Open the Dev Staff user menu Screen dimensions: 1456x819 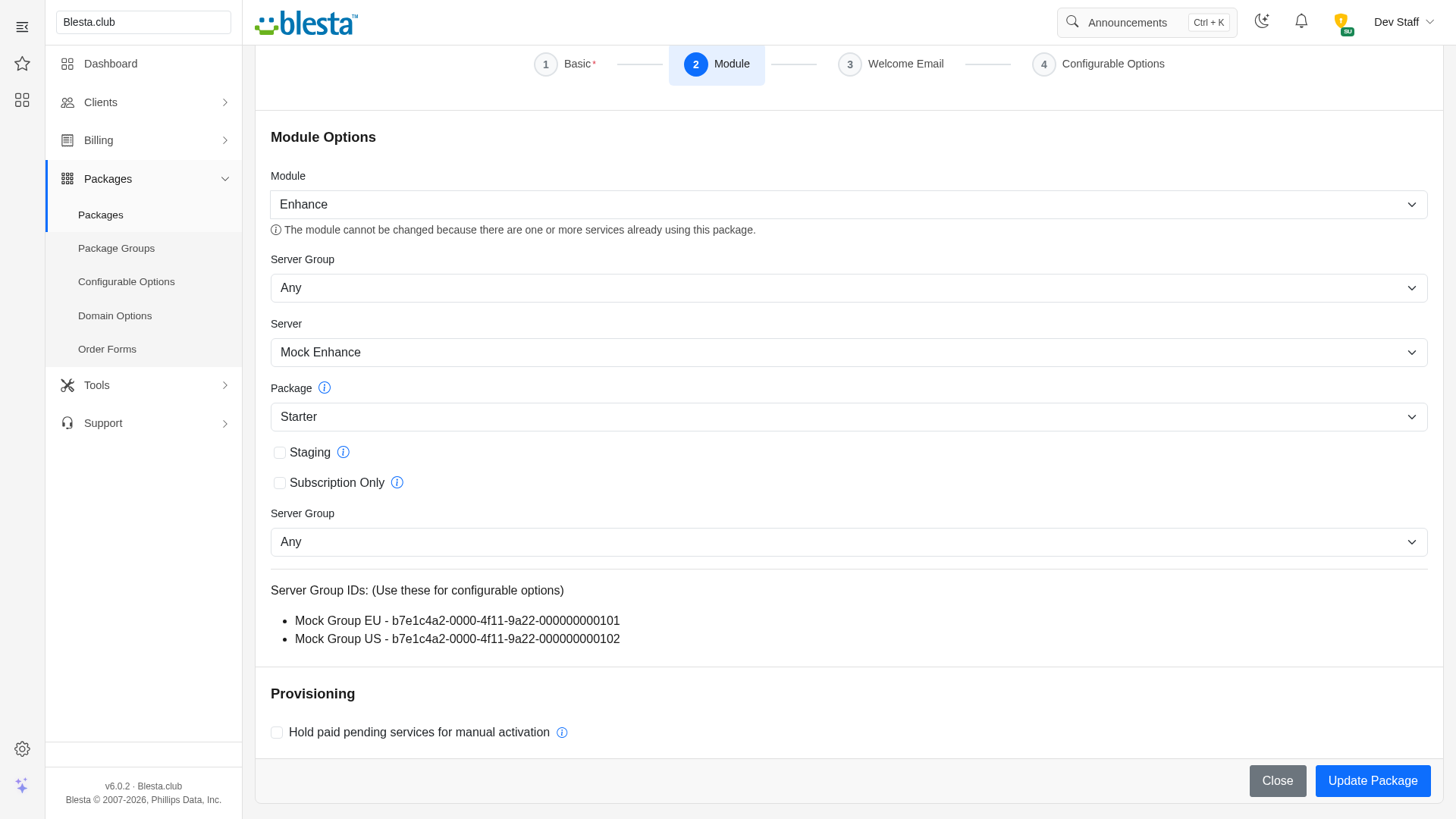click(1404, 22)
